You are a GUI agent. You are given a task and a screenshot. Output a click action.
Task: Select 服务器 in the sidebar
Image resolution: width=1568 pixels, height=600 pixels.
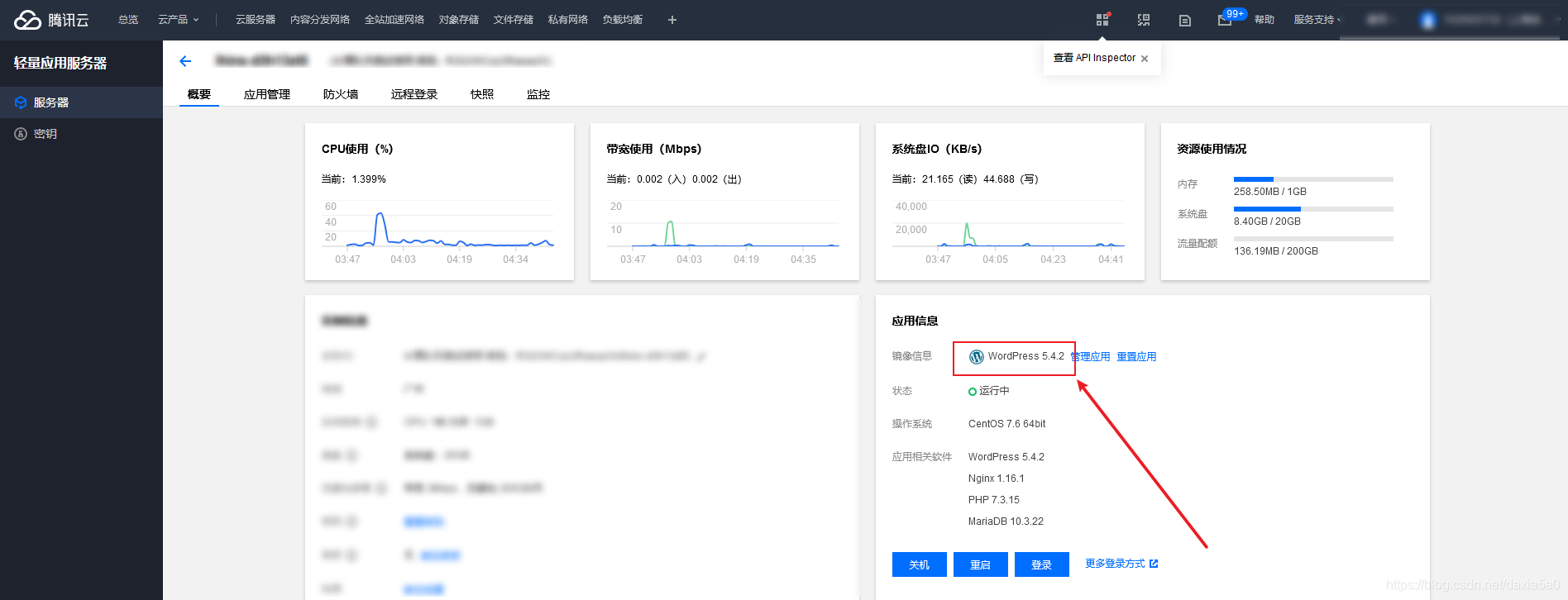click(81, 102)
